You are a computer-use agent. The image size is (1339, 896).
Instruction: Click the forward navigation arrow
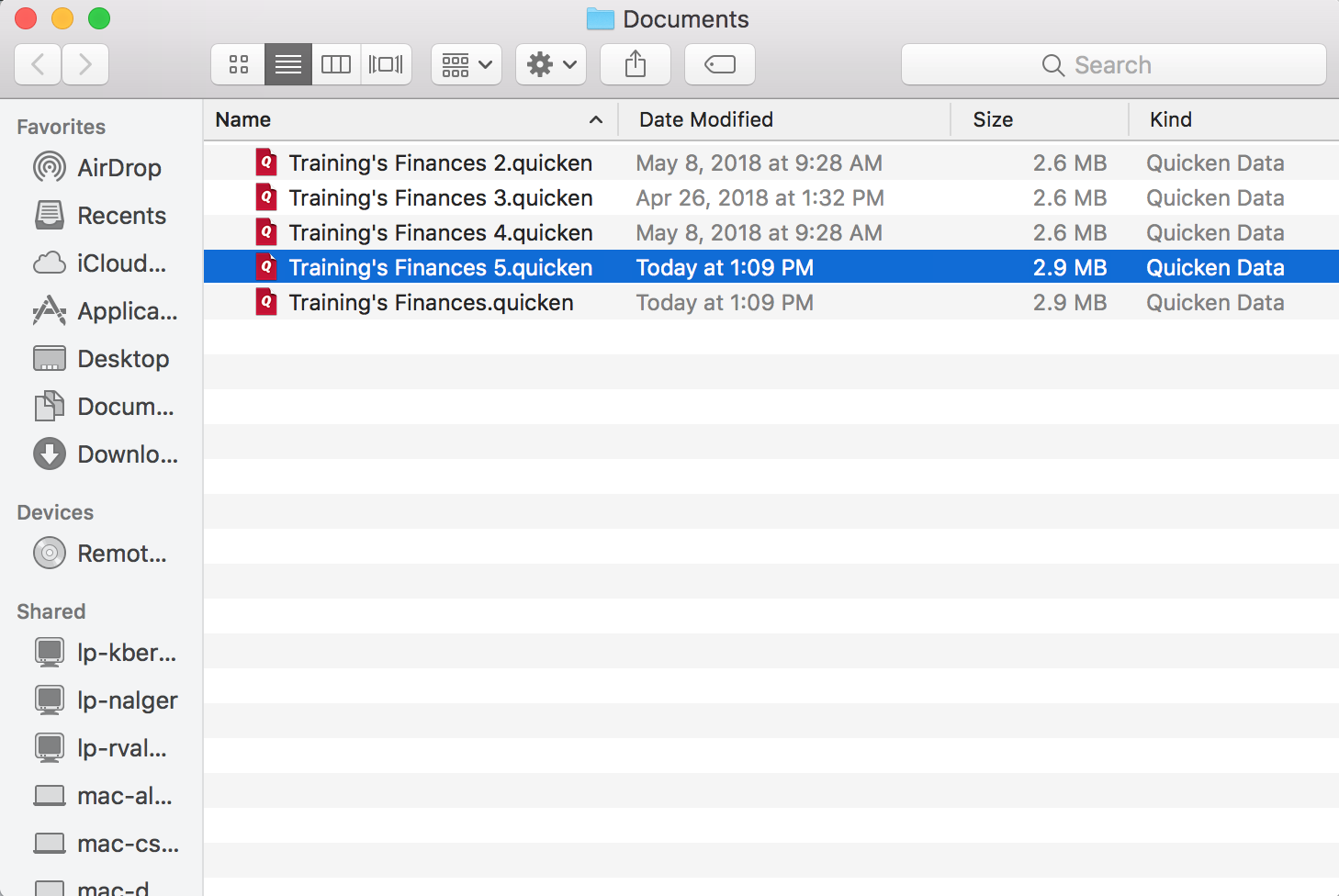[85, 64]
